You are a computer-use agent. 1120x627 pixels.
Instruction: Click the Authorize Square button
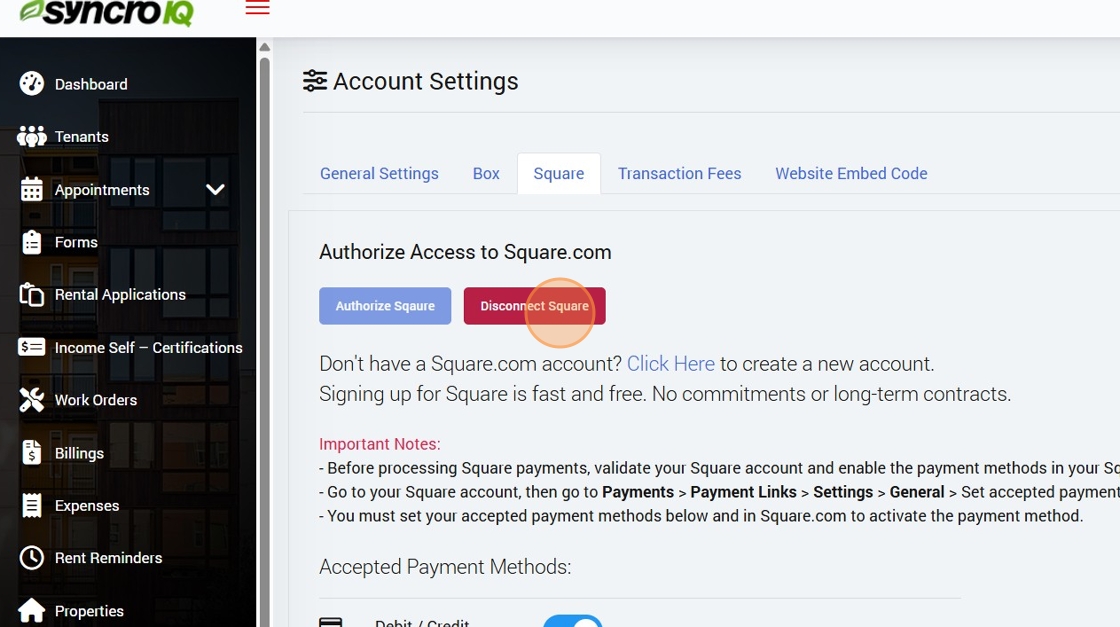coord(385,306)
